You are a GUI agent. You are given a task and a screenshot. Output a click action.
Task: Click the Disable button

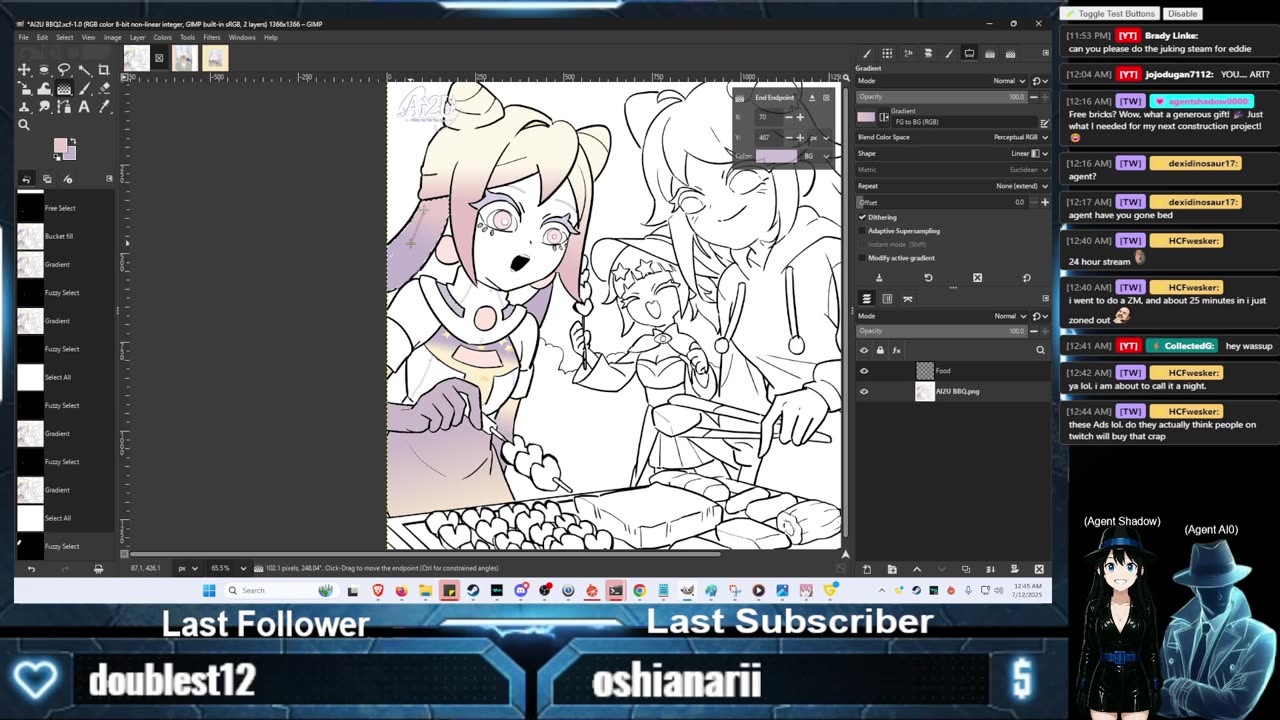coord(1182,14)
